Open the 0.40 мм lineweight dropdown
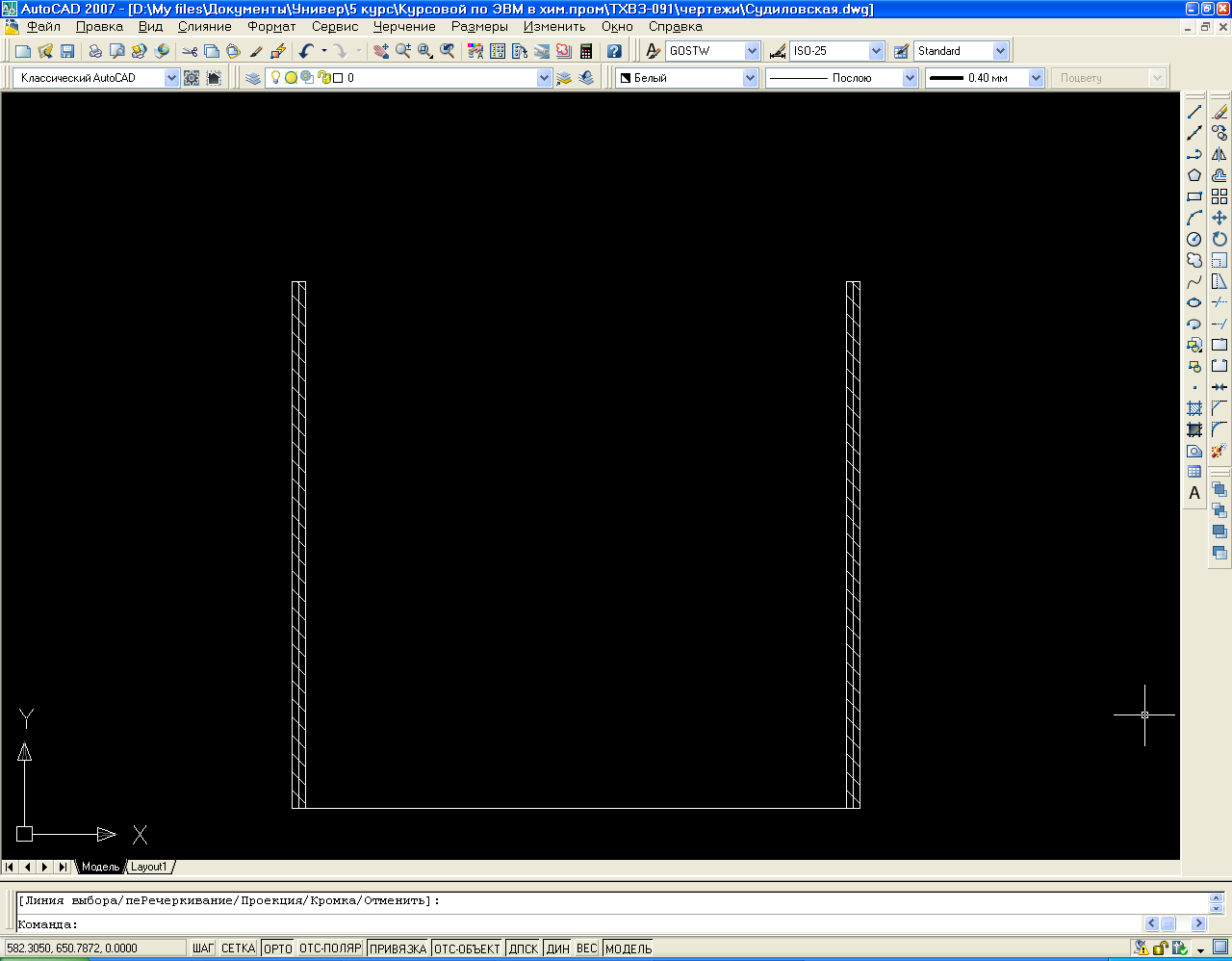Image resolution: width=1232 pixels, height=961 pixels. coord(1036,78)
